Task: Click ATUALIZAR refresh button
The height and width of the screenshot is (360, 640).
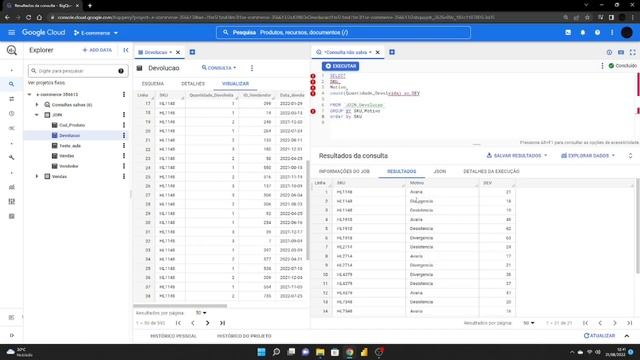Action: 599,336
